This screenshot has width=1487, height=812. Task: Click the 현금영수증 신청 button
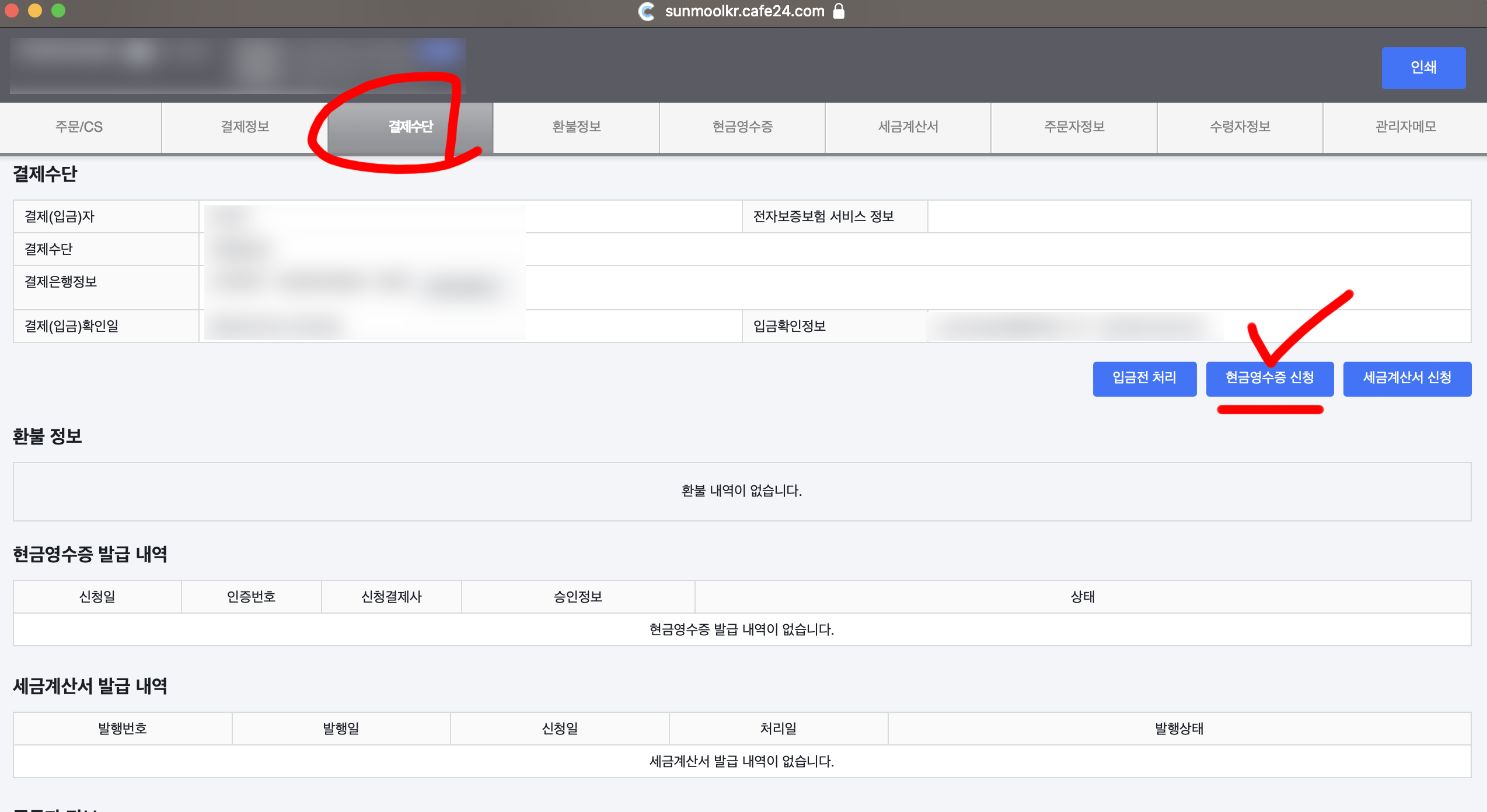tap(1269, 378)
